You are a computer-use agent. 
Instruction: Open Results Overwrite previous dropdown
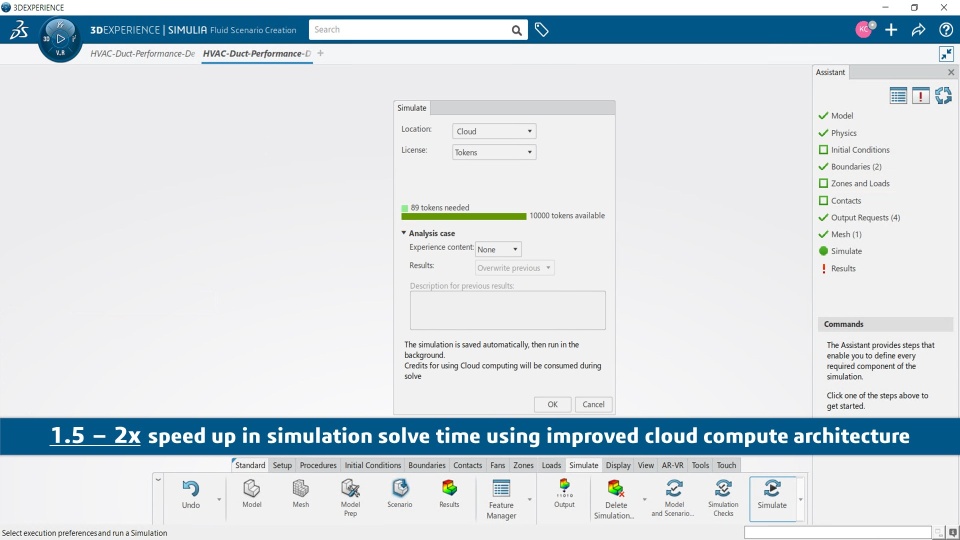pos(514,268)
